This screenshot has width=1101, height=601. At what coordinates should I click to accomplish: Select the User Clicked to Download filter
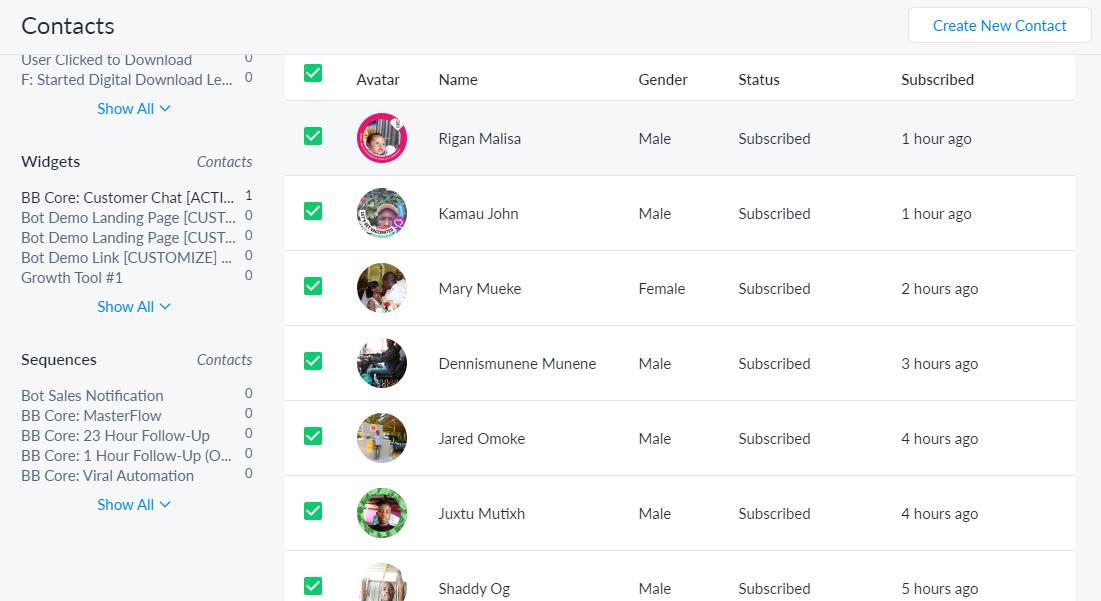coord(106,59)
